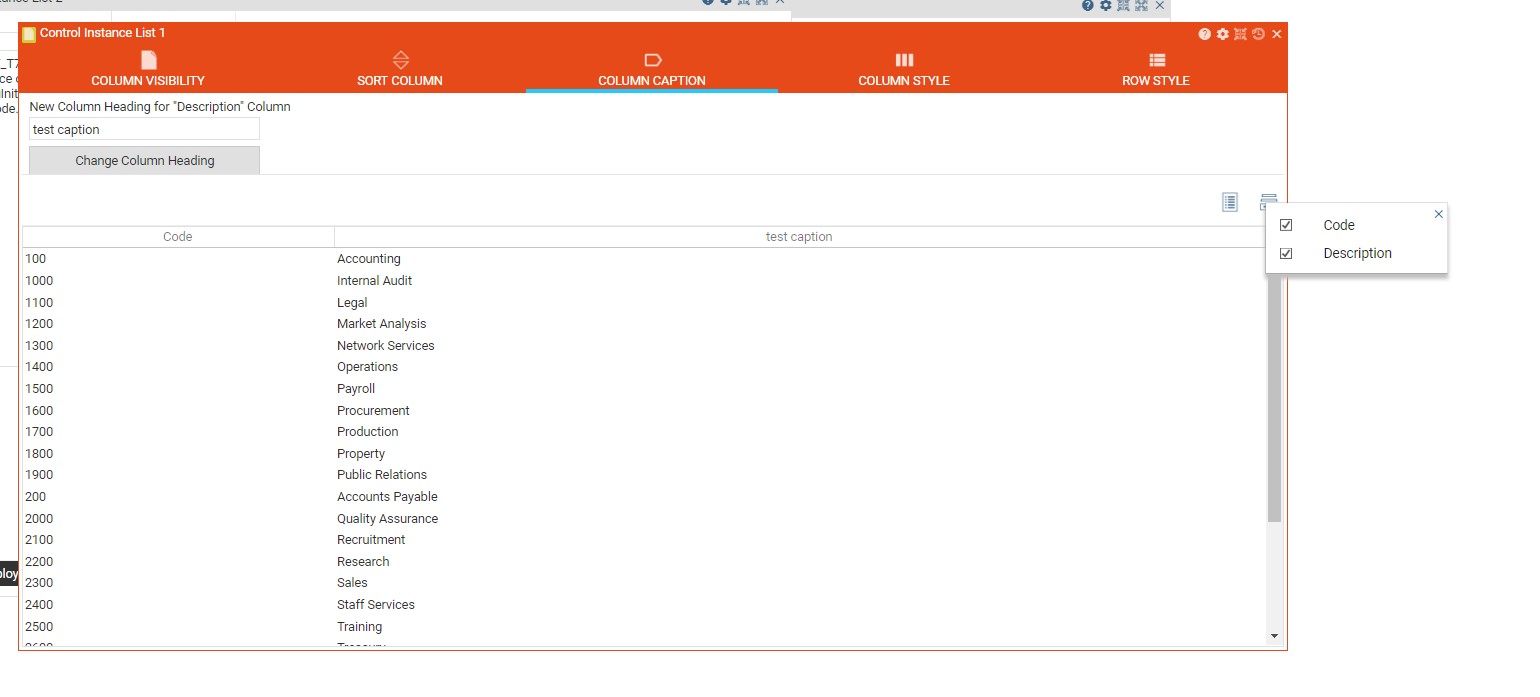This screenshot has width=1540, height=697.
Task: Click the Code column header
Action: pos(178,237)
